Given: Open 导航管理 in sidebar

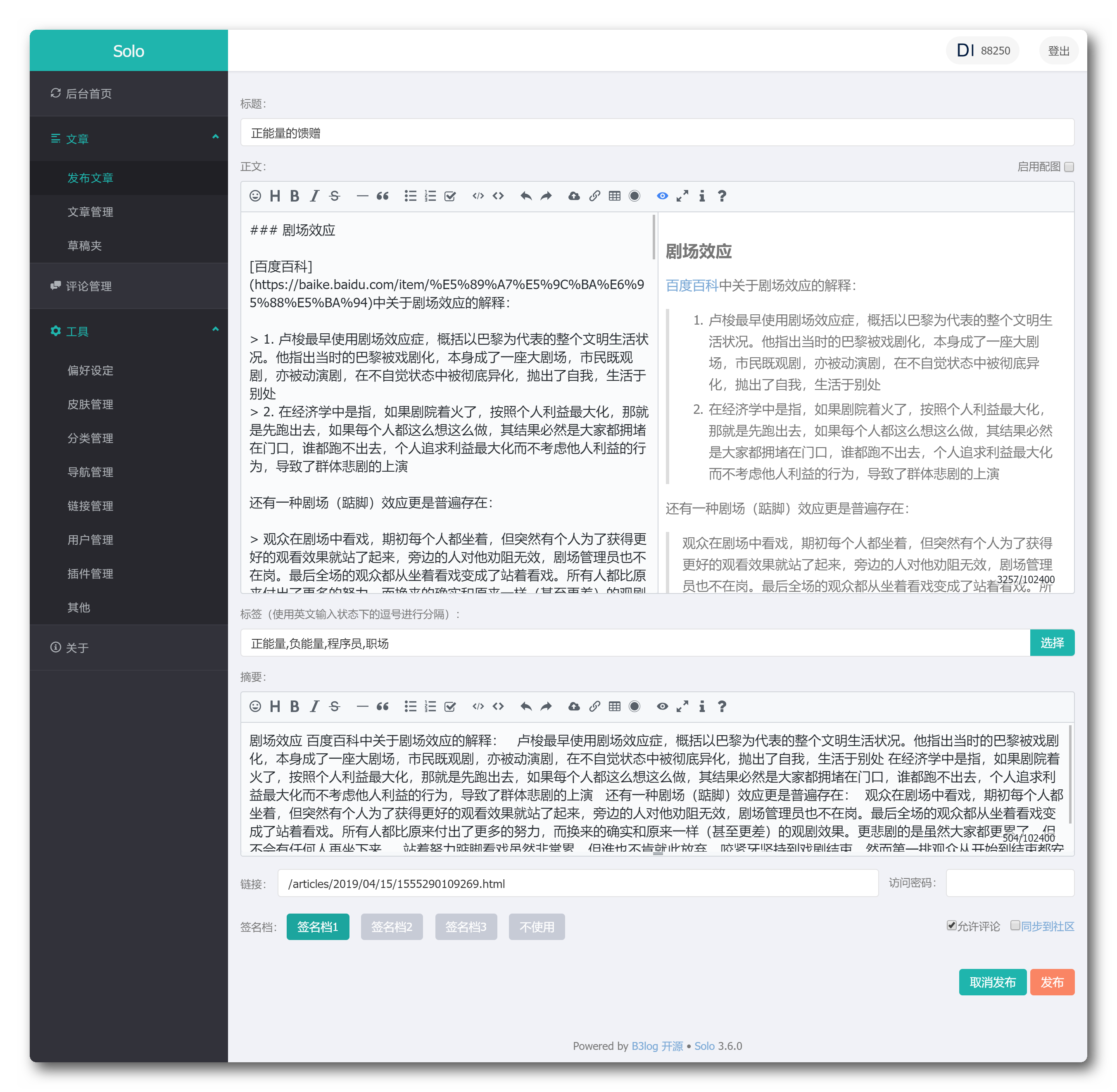Looking at the screenshot, I should pos(128,472).
